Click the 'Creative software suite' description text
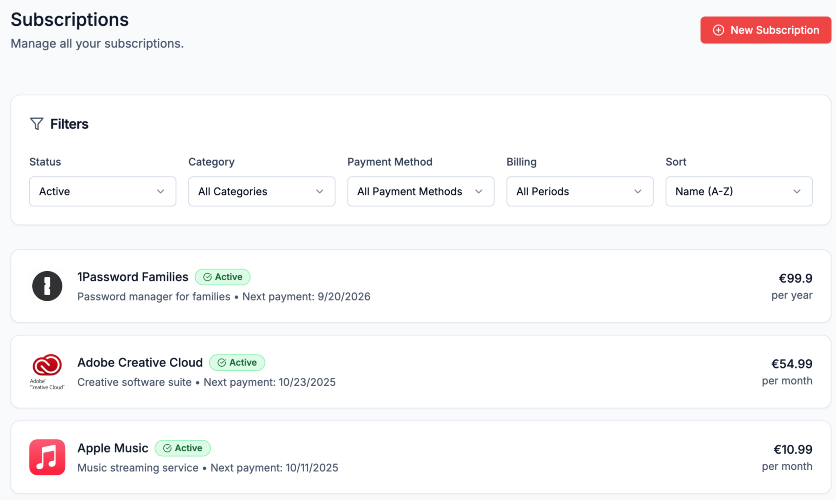Screen dimensions: 836x500 click(134, 382)
